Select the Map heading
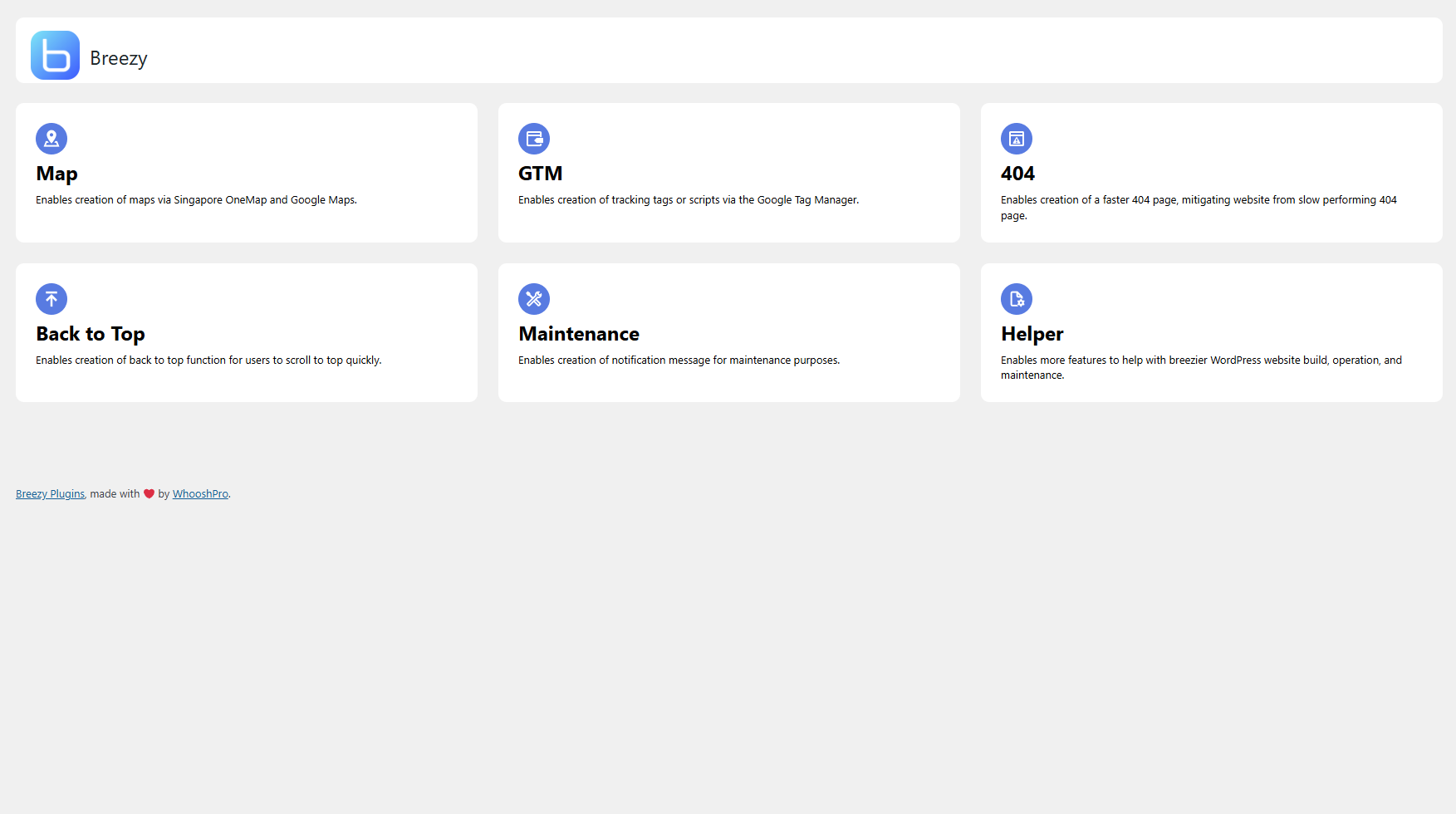Image resolution: width=1456 pixels, height=814 pixels. click(56, 174)
